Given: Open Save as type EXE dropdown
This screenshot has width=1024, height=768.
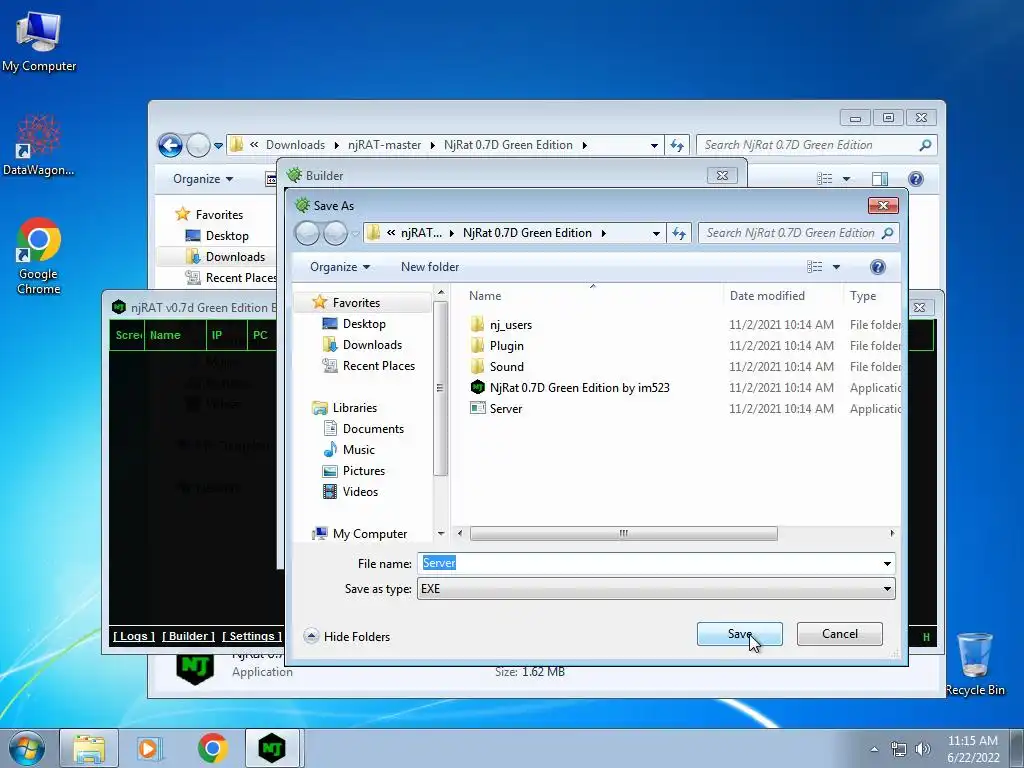Looking at the screenshot, I should (656, 588).
